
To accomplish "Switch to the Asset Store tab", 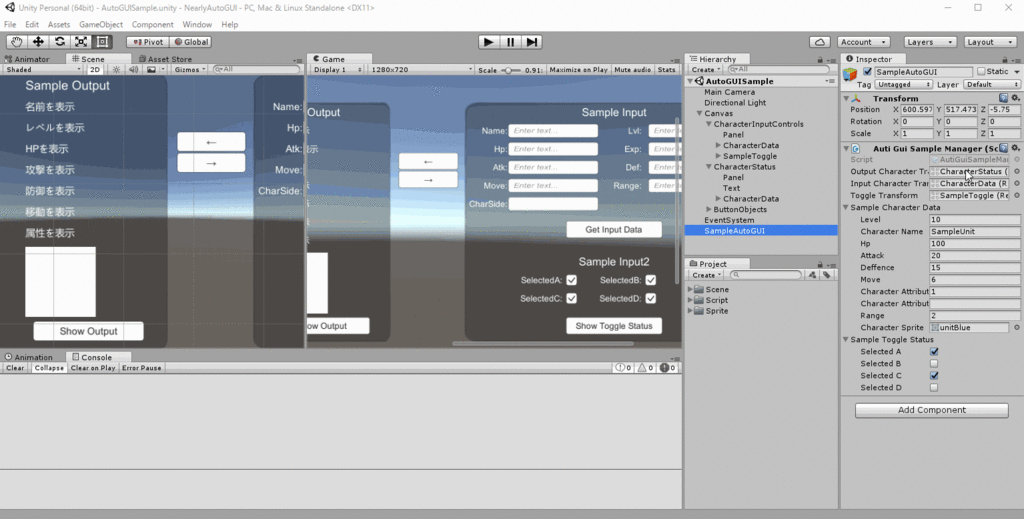I will coord(164,59).
